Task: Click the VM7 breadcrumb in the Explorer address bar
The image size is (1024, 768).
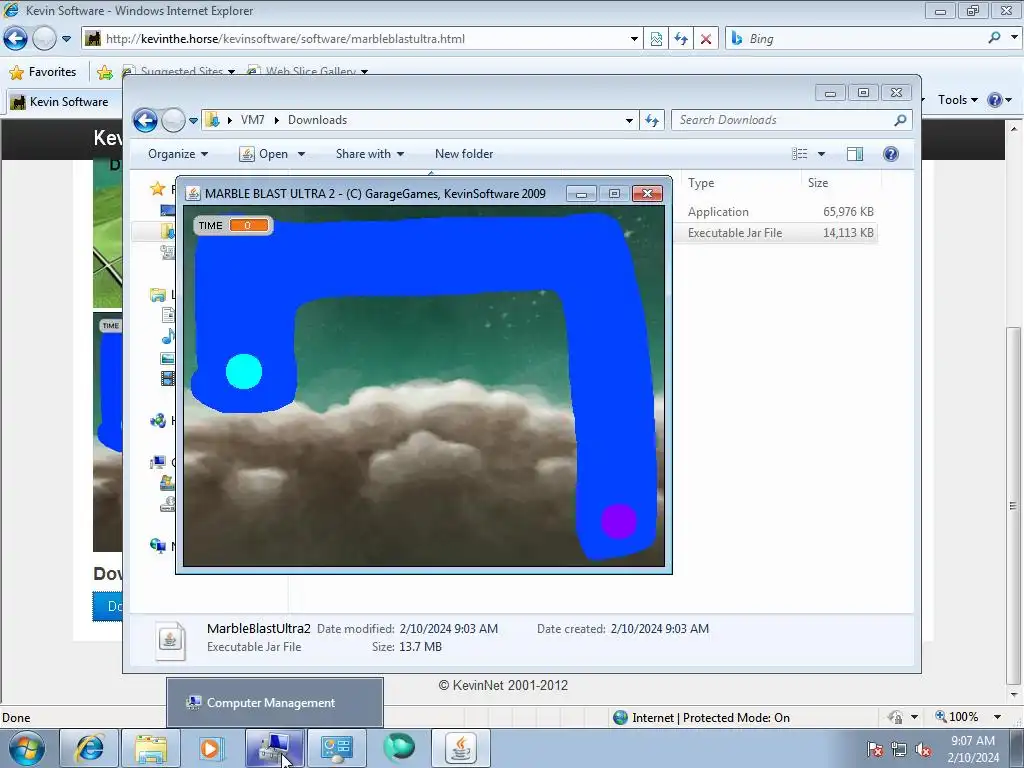Action: pyautogui.click(x=252, y=120)
